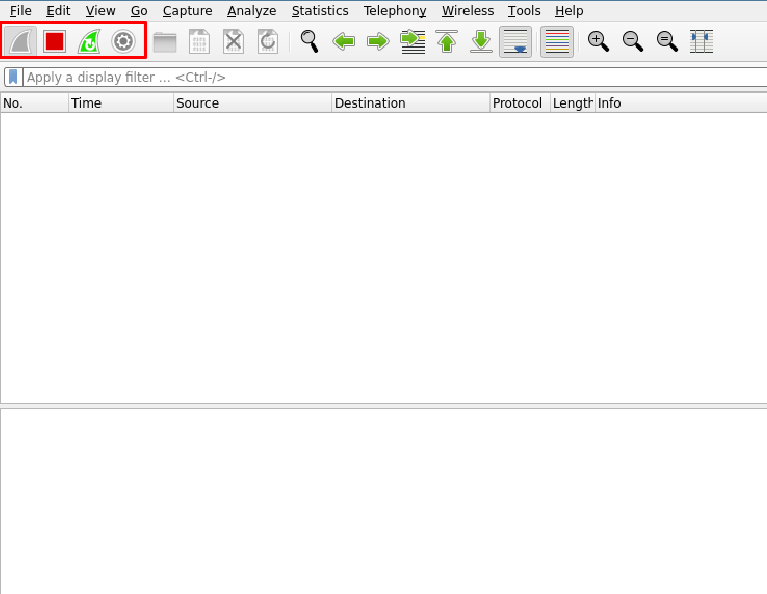Open the Statistics menu
767x594 pixels.
point(320,10)
